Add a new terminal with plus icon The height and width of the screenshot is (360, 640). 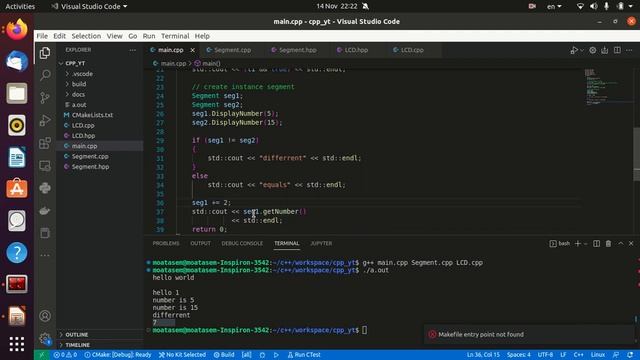578,244
